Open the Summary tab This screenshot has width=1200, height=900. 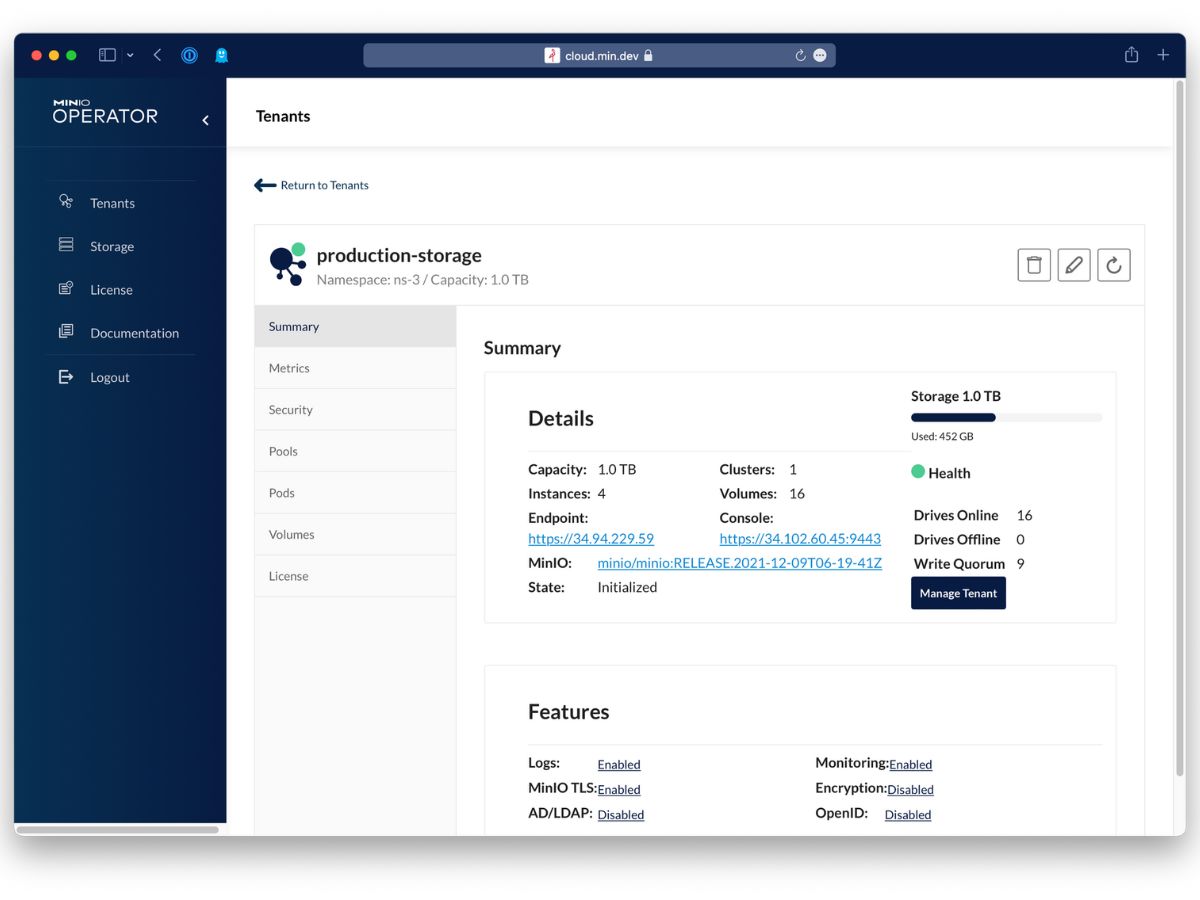click(355, 326)
